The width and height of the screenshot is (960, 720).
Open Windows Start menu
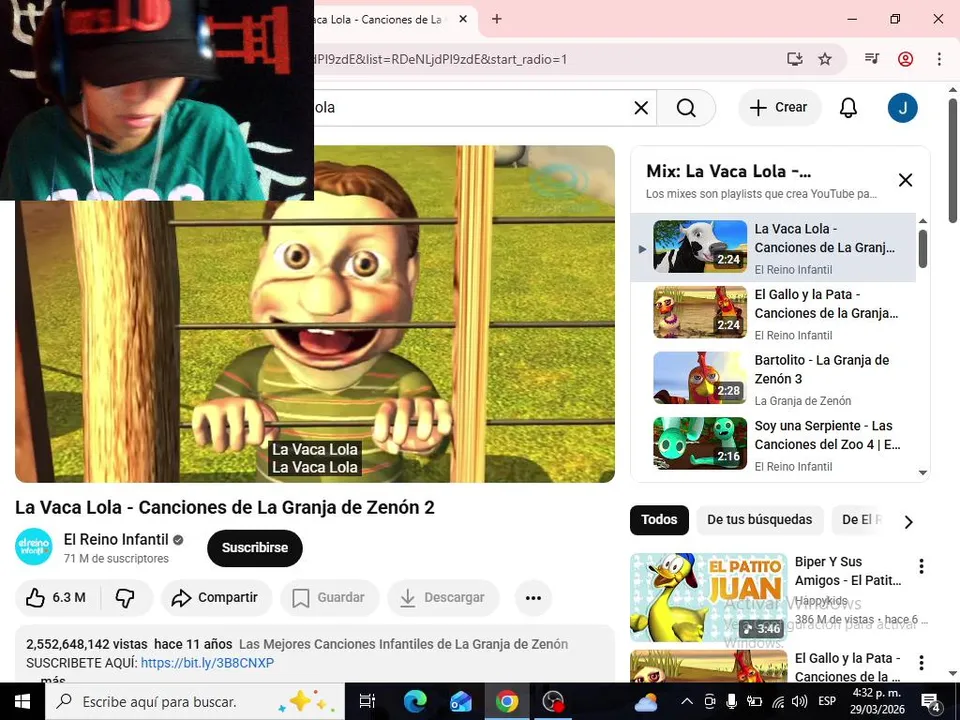click(x=22, y=702)
